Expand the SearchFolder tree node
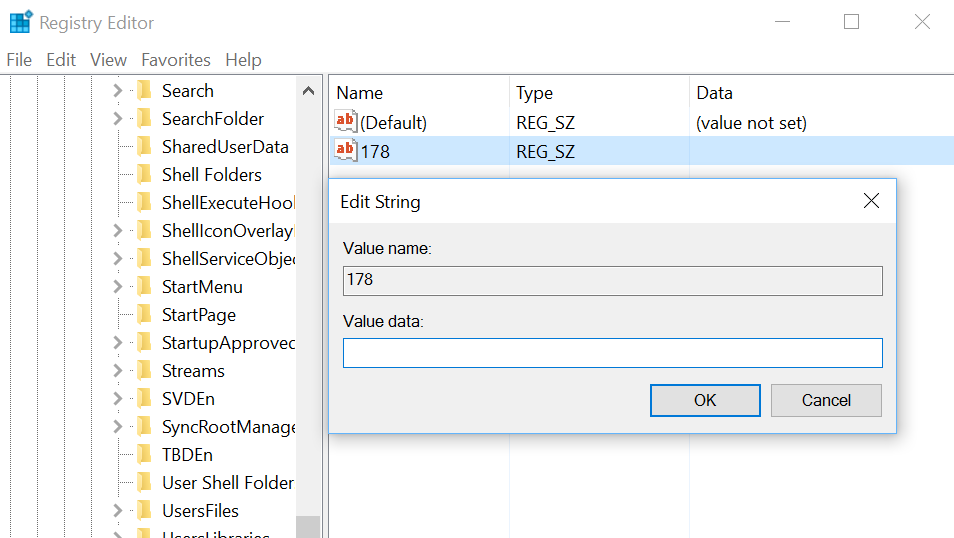The image size is (954, 538). 118,119
